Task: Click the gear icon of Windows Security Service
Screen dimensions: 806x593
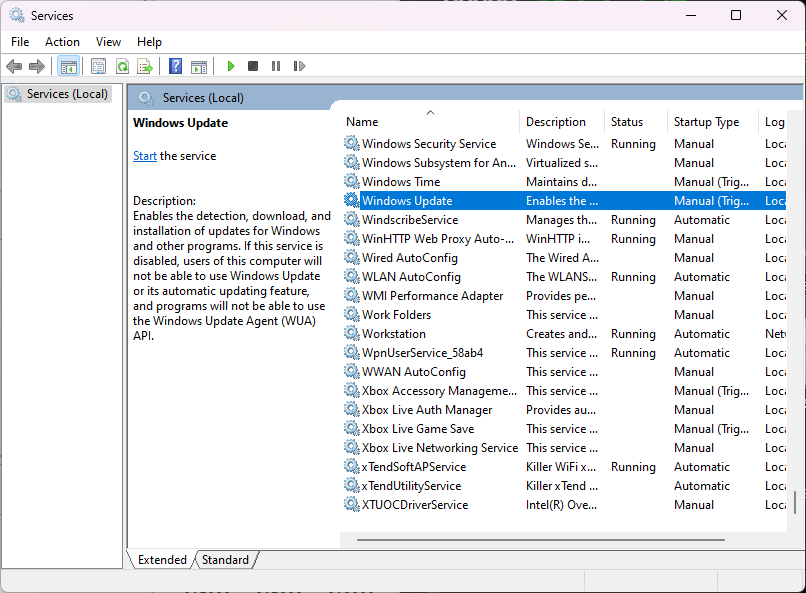Action: [x=352, y=143]
